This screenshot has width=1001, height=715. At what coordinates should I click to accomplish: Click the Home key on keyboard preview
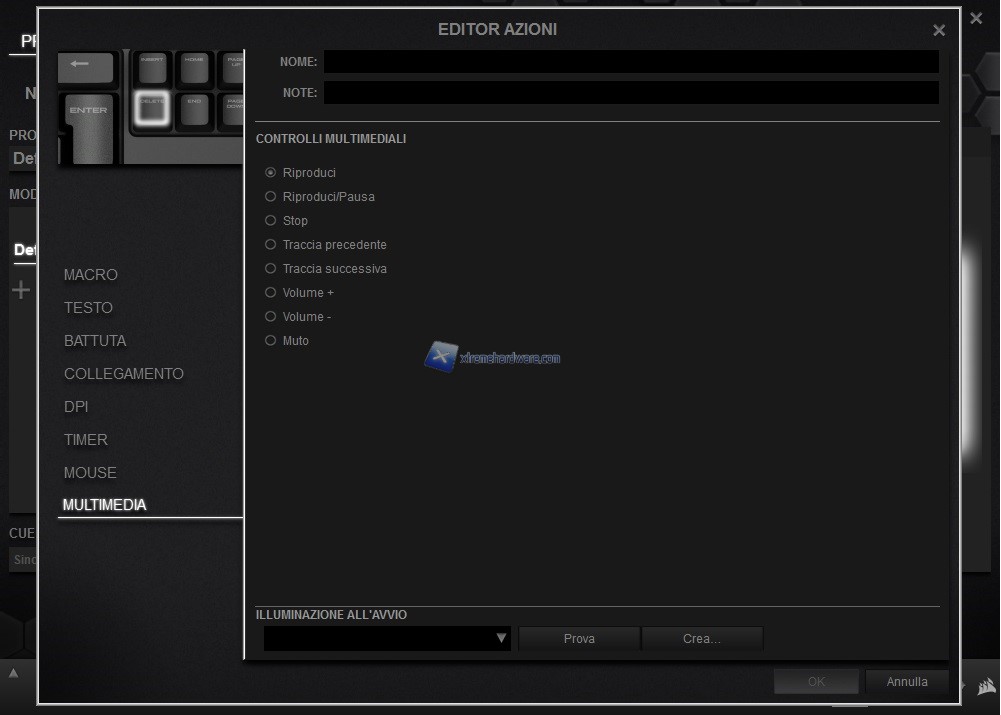(194, 68)
